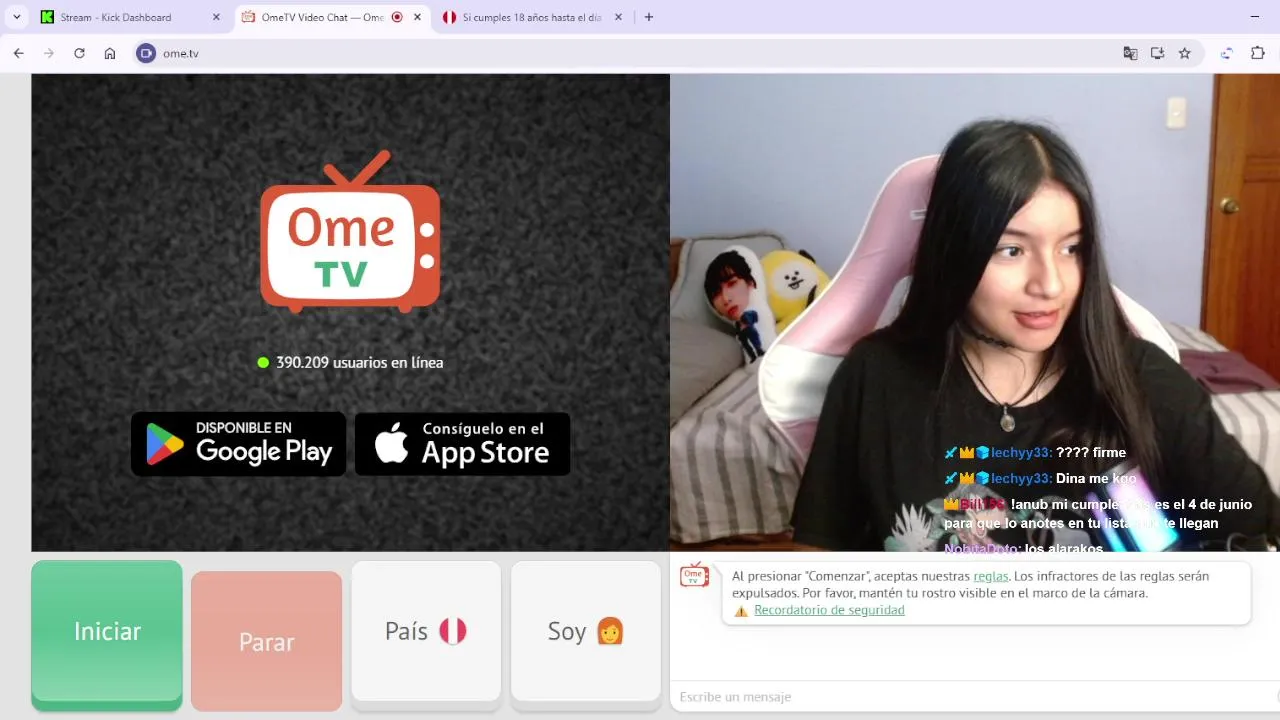Viewport: 1280px width, 720px height.
Task: Close the OmeTV Video Chat tab
Action: coord(417,17)
